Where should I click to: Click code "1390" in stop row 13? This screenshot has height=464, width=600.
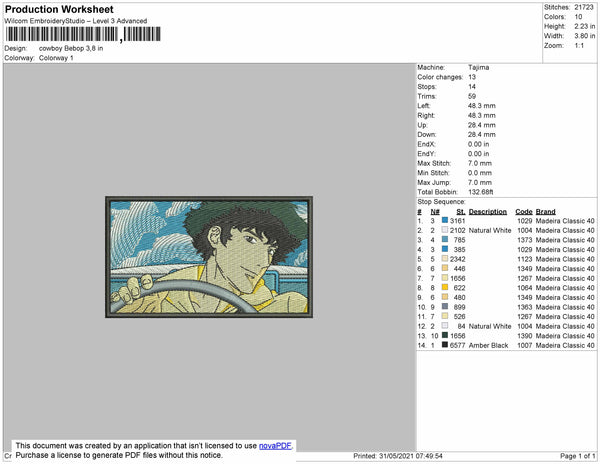click(525, 335)
